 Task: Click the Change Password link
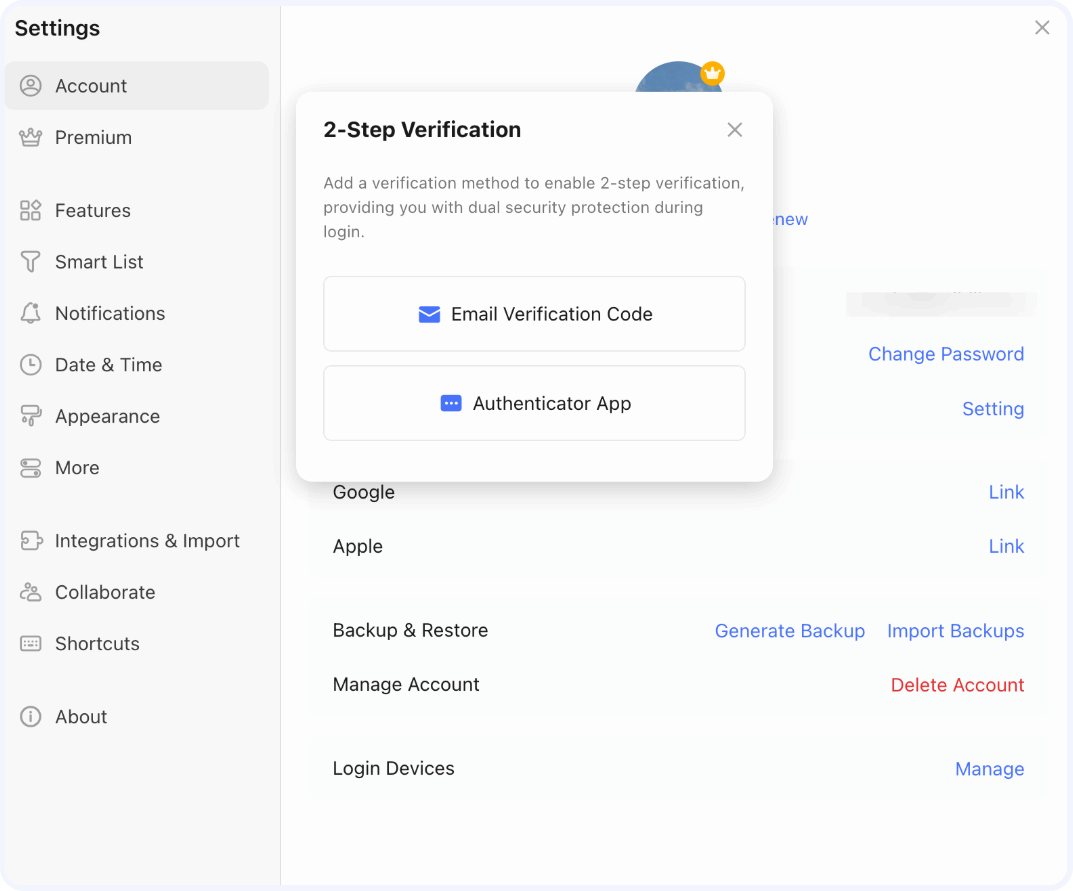click(946, 354)
